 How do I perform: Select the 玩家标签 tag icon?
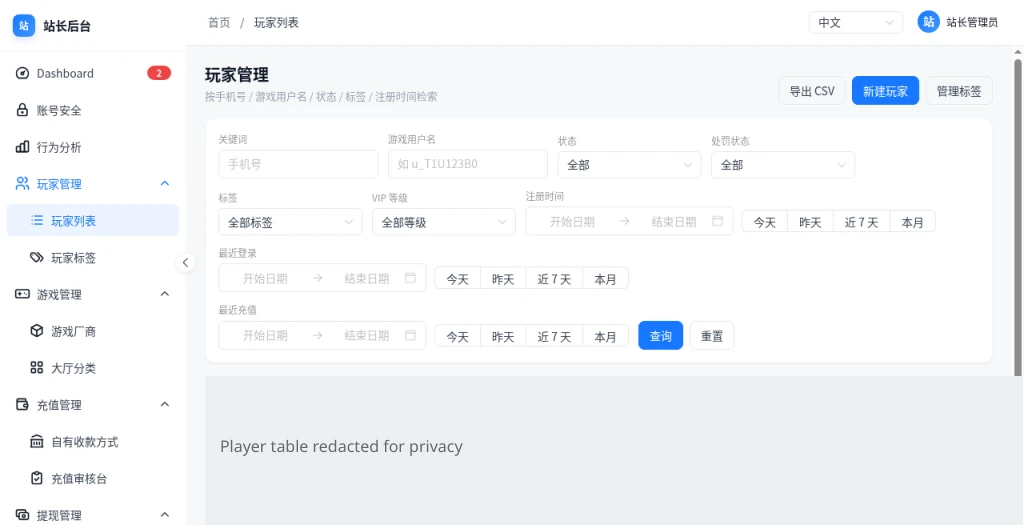coord(37,257)
